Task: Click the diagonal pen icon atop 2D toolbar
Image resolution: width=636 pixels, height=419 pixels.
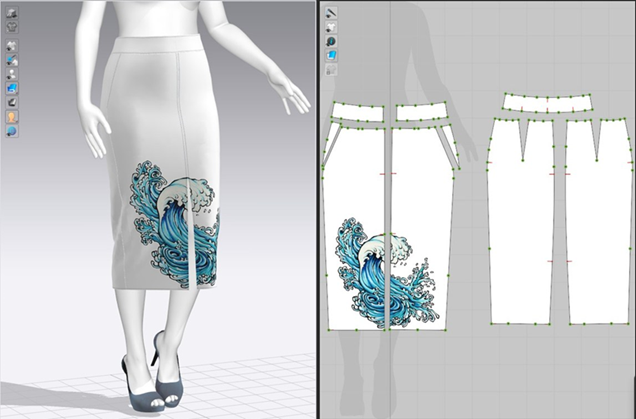Action: point(331,13)
